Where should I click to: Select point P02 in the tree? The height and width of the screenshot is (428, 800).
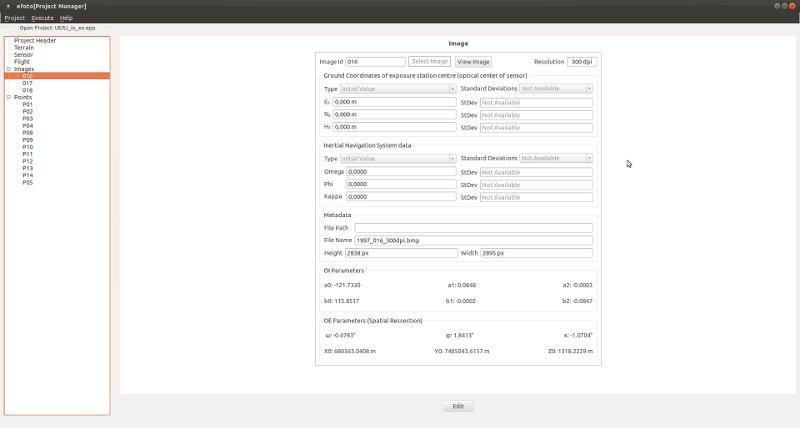[28, 111]
